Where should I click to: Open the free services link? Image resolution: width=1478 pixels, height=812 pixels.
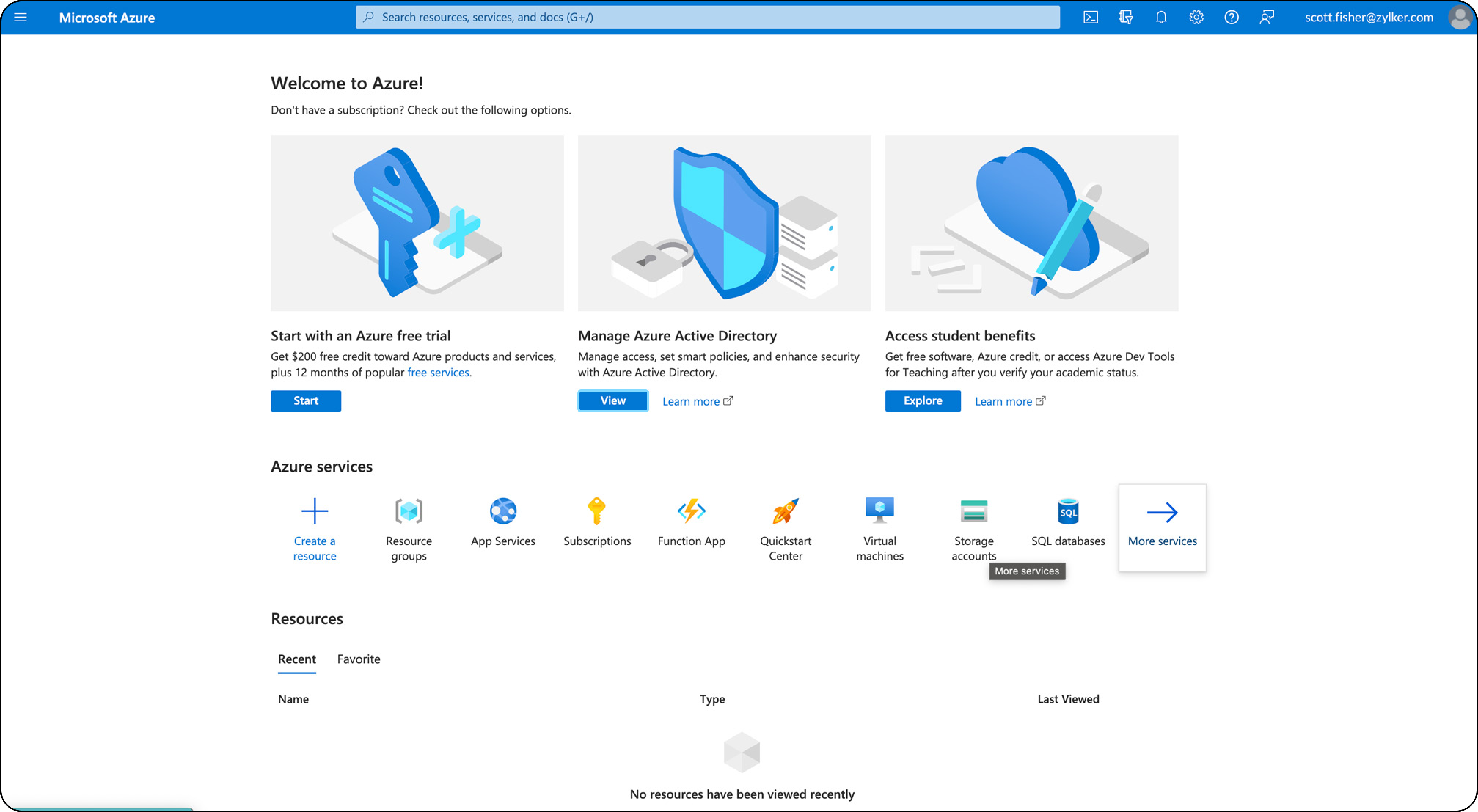click(x=438, y=372)
